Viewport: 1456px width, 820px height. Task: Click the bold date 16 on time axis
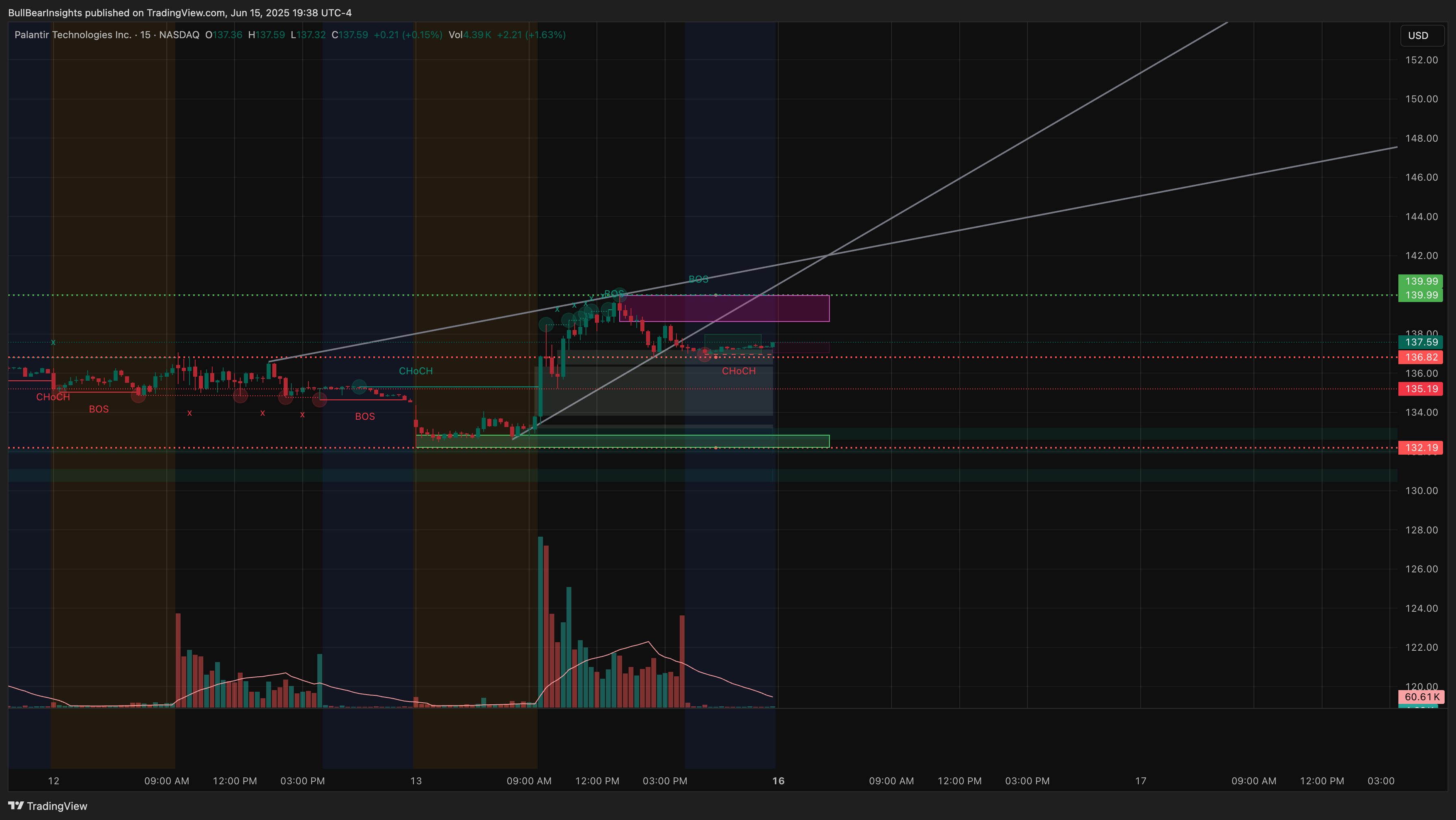778,781
